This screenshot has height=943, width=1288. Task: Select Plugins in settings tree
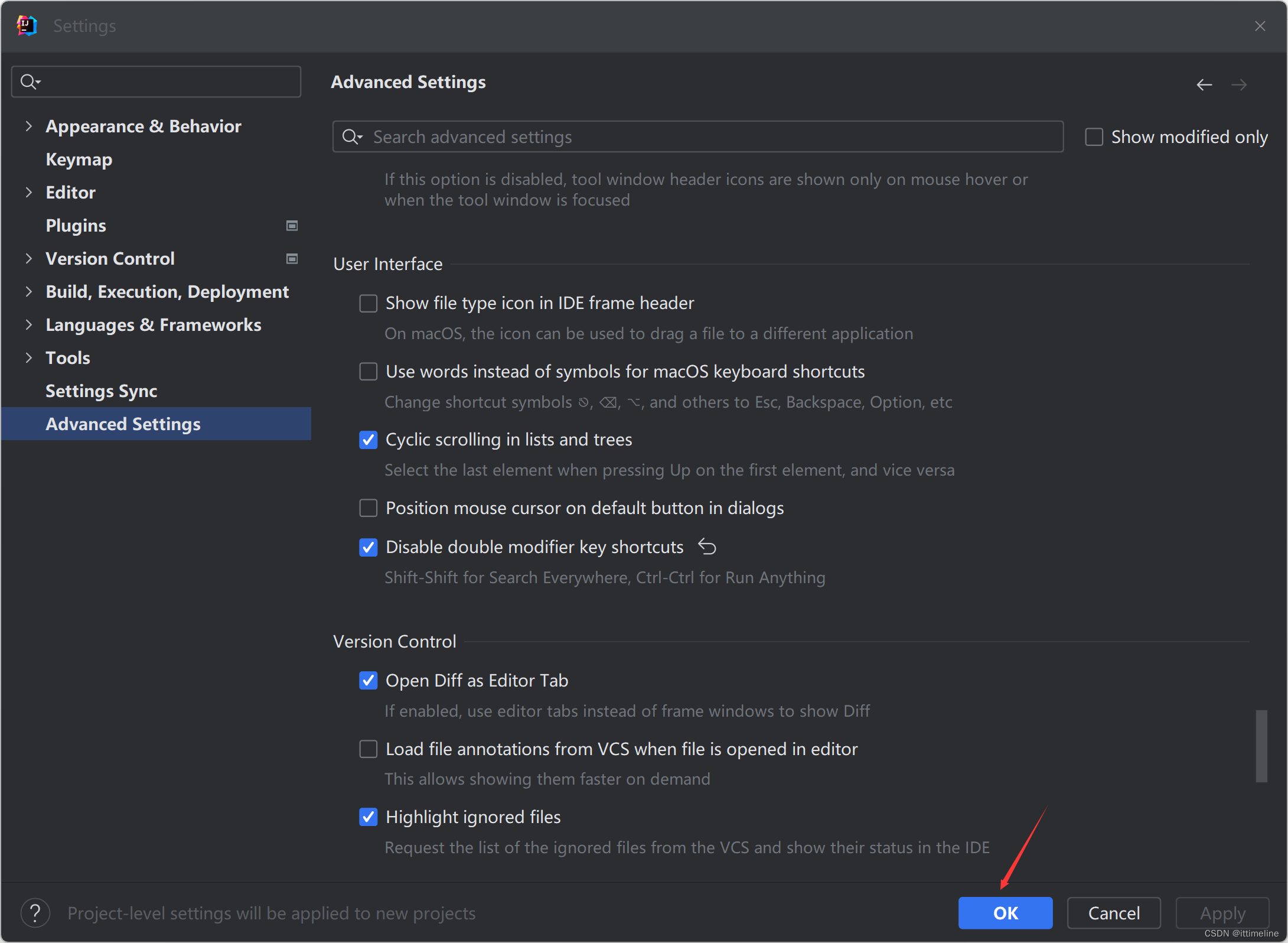pos(76,226)
